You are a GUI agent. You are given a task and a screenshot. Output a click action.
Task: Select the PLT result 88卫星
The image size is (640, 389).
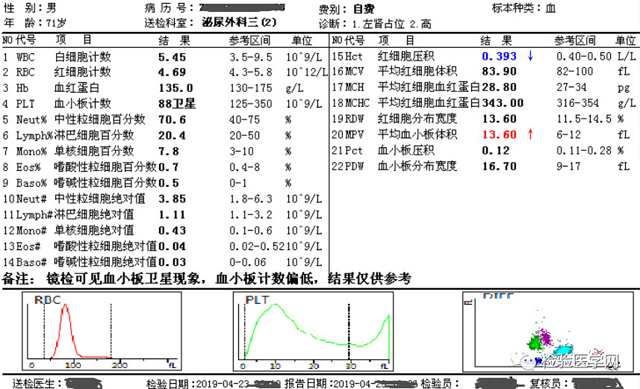point(177,104)
